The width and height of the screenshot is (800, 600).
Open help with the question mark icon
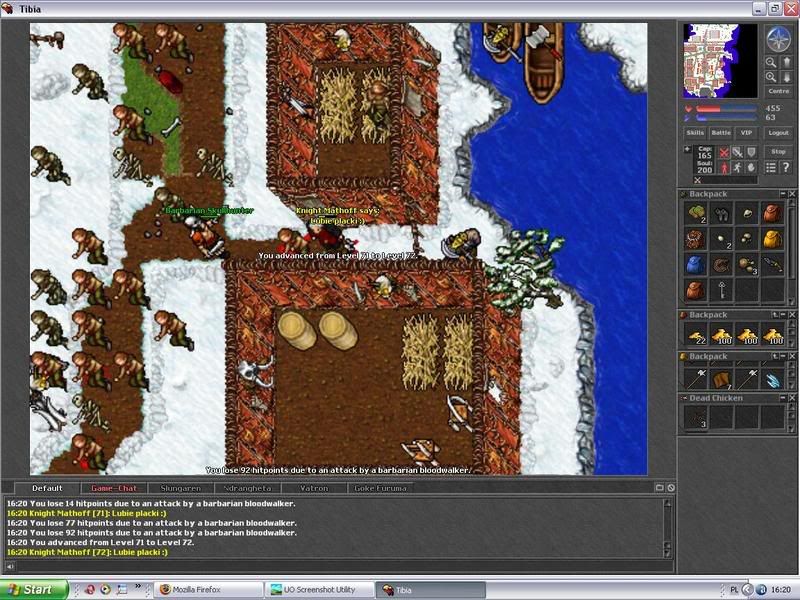[786, 167]
